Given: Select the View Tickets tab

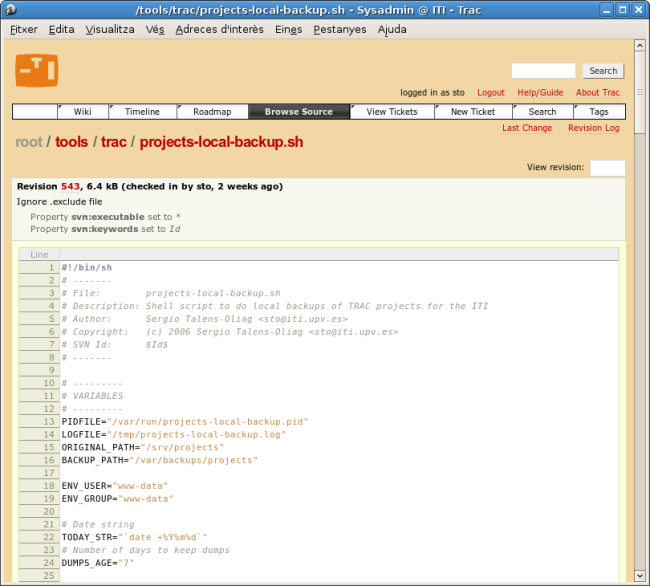Looking at the screenshot, I should 392,112.
